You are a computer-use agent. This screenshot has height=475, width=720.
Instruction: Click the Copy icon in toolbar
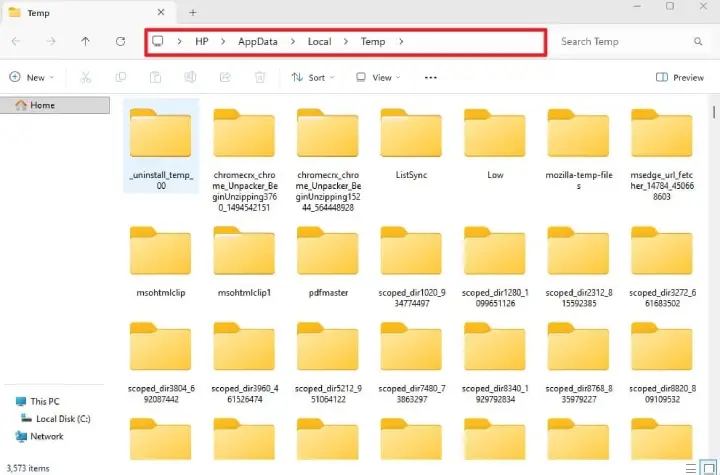point(120,77)
